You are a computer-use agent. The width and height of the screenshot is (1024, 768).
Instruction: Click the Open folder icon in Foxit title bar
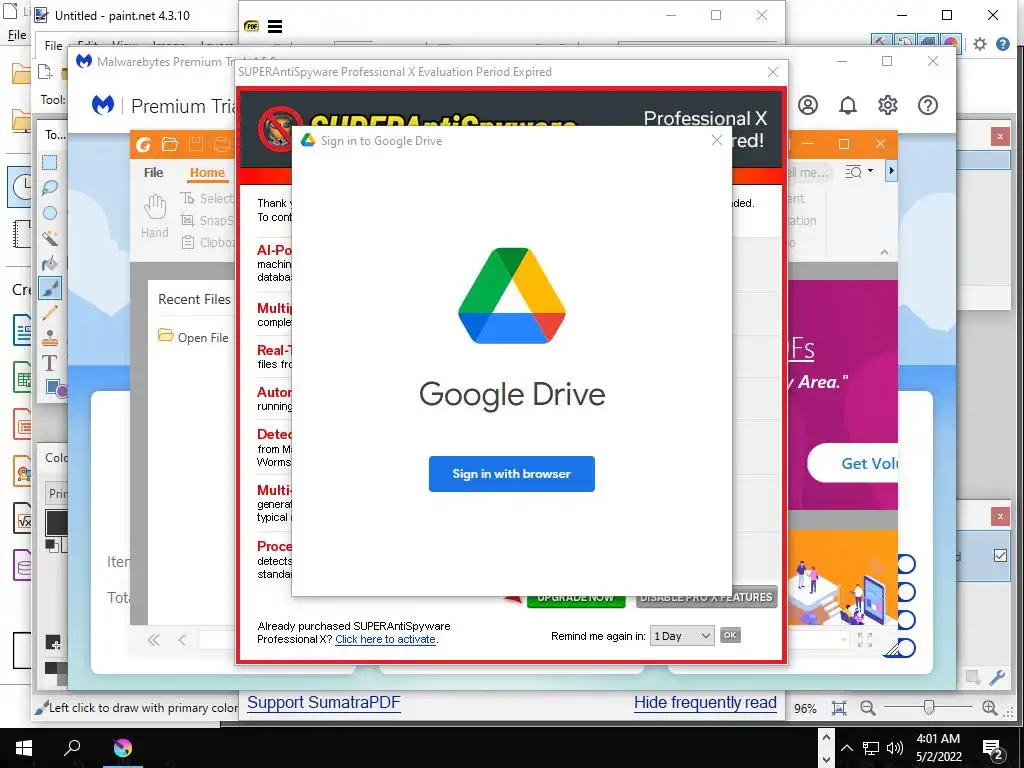(x=170, y=144)
